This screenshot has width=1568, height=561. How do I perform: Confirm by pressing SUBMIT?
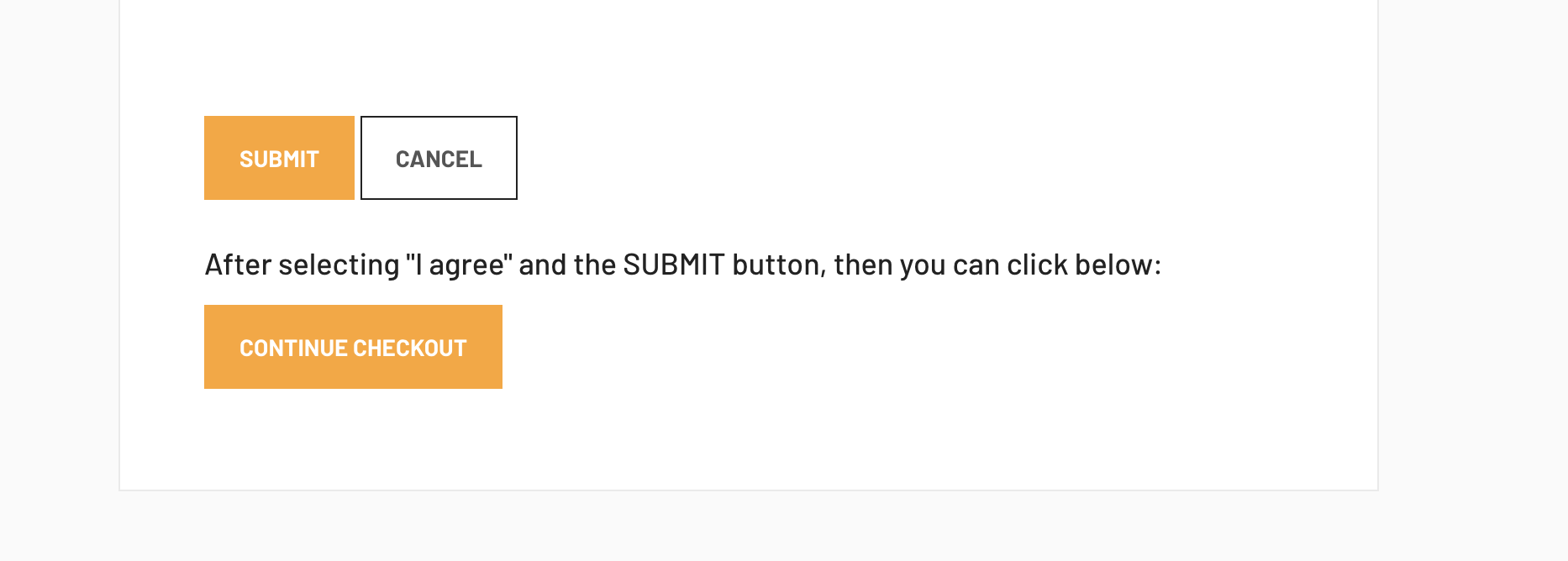(x=279, y=158)
